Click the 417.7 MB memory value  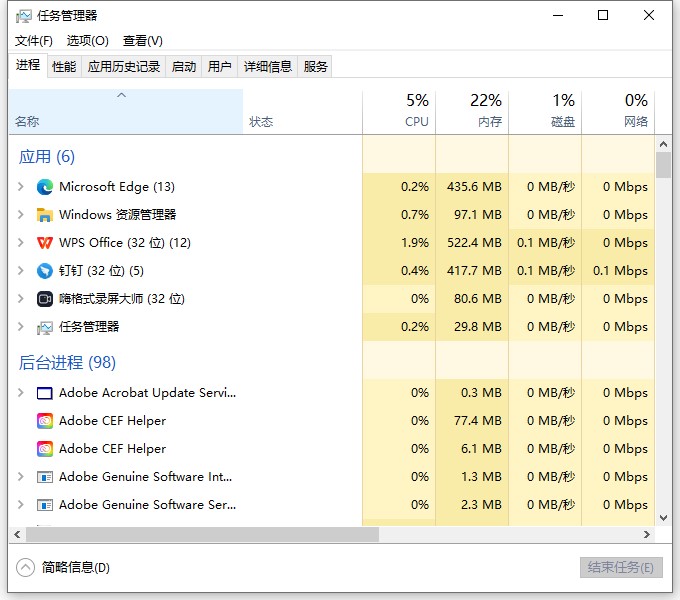[474, 271]
